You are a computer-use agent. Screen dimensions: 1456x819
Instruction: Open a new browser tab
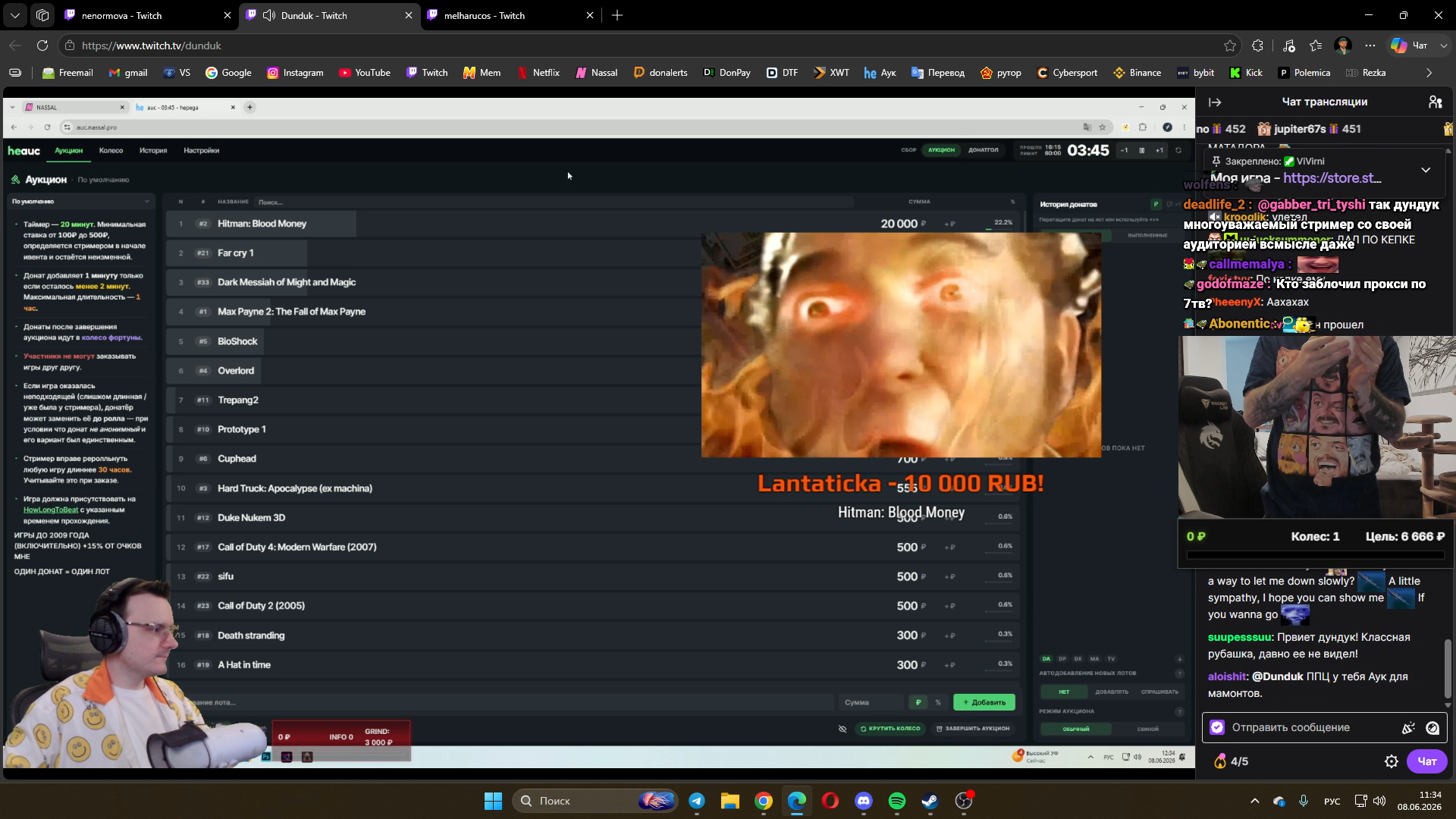617,15
